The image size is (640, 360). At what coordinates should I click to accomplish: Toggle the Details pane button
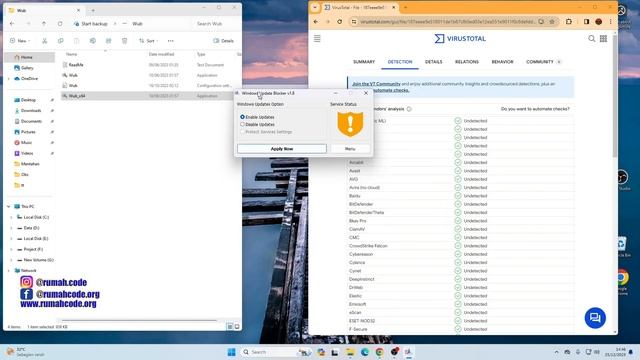pyautogui.click(x=224, y=41)
